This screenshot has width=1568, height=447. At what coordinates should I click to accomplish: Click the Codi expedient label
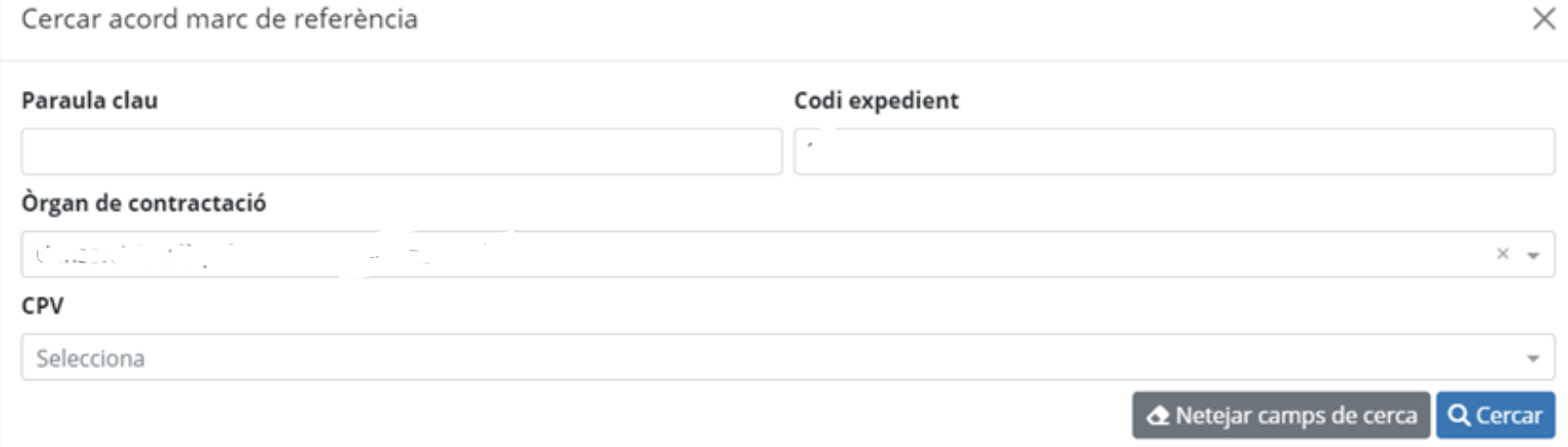coord(876,100)
